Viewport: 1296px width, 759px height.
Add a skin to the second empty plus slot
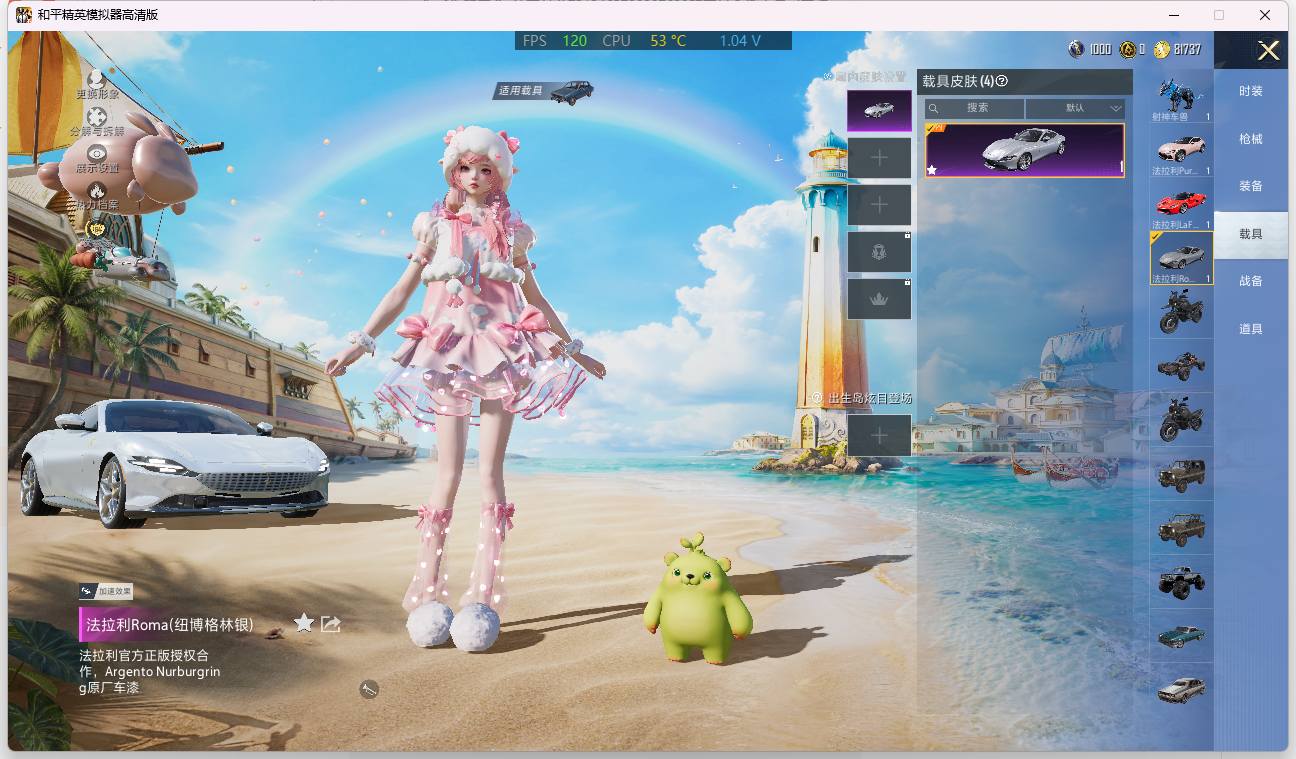pyautogui.click(x=879, y=205)
